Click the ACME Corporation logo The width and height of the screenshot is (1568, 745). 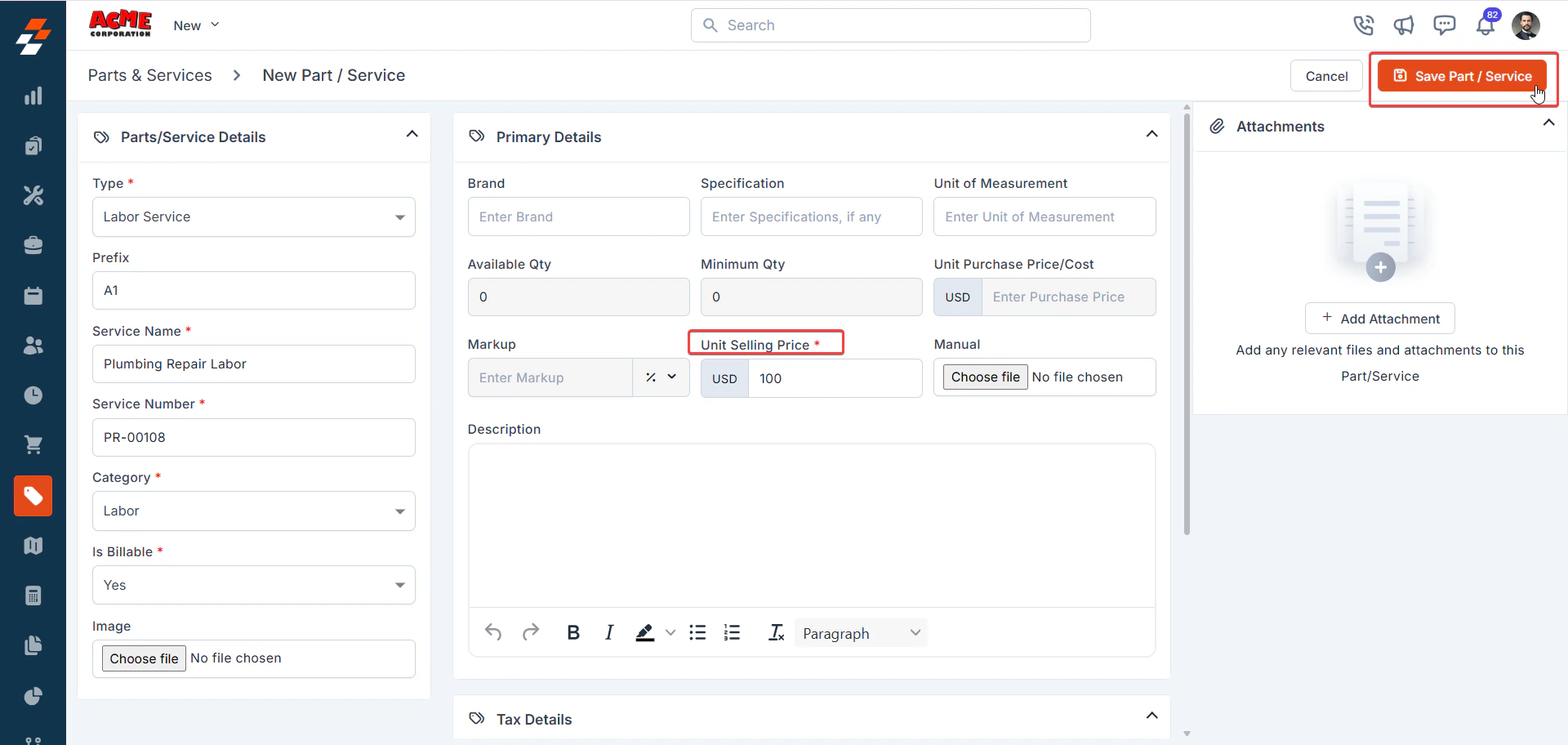[120, 24]
